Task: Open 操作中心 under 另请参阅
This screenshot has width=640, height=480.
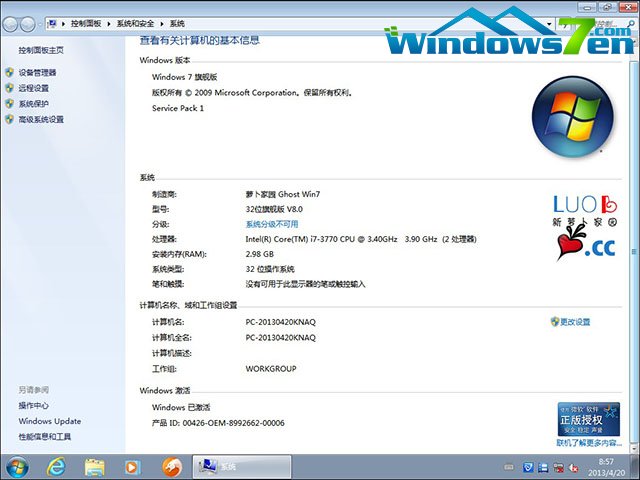Action: [33, 405]
